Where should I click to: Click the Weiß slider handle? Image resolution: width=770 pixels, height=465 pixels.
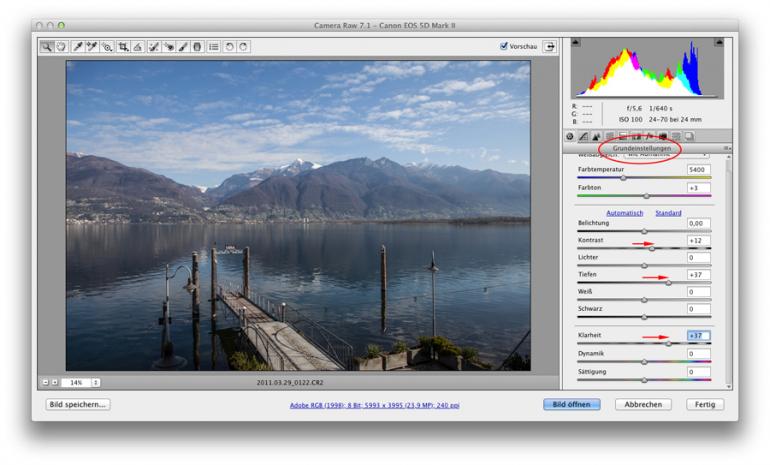644,300
